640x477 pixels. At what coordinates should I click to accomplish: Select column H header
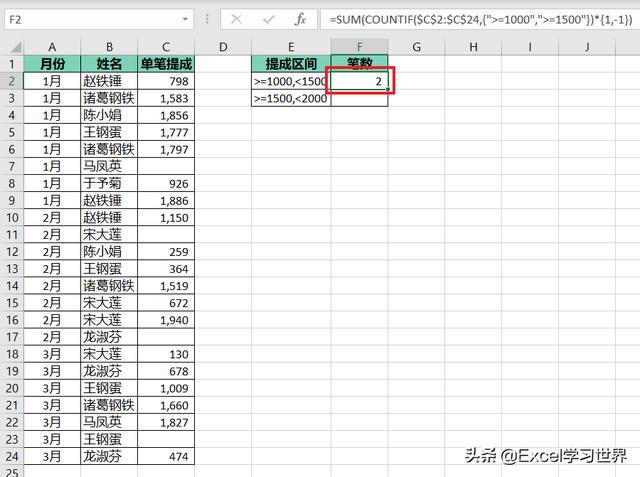point(473,47)
